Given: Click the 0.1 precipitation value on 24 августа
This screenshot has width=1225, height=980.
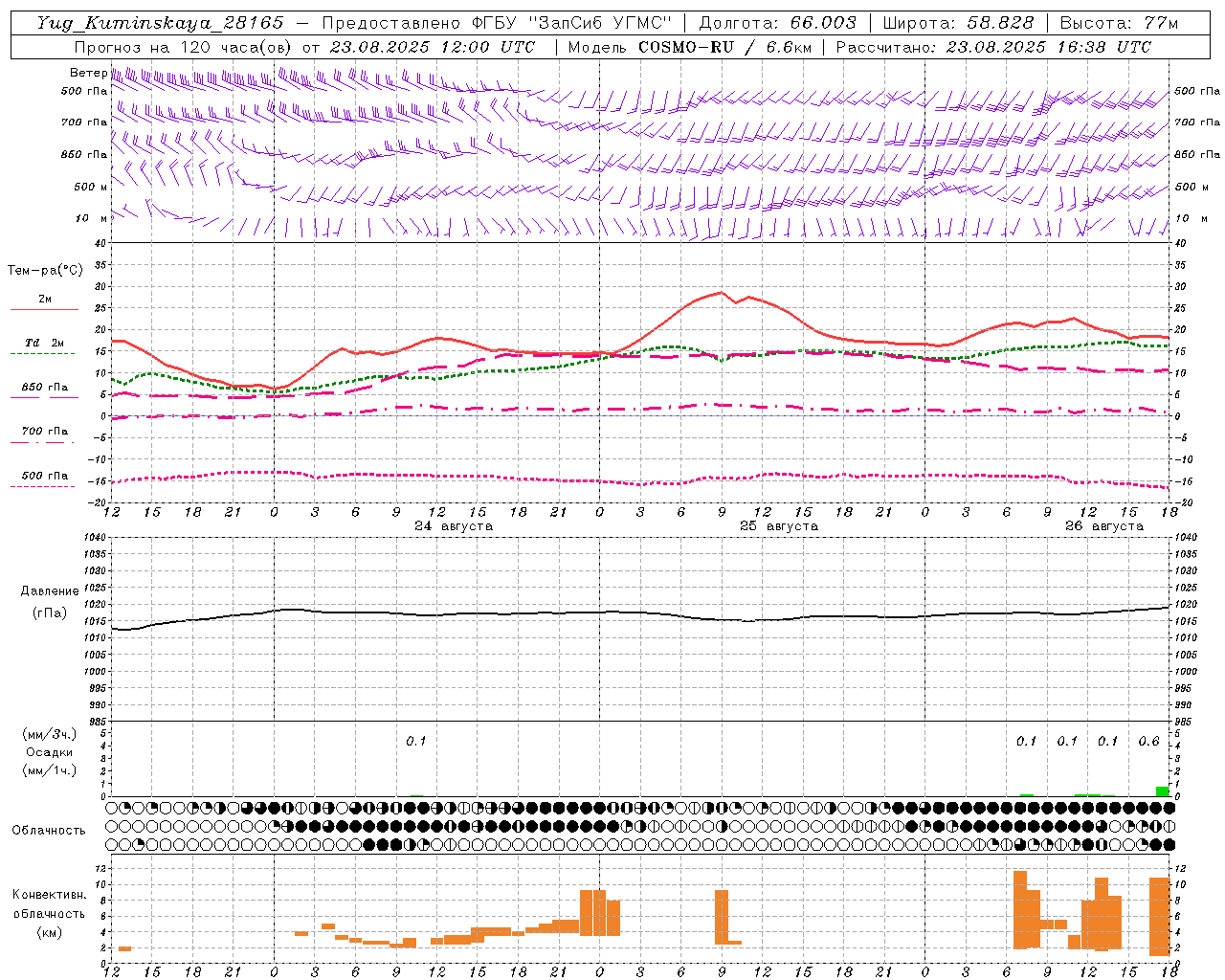Looking at the screenshot, I should [x=415, y=741].
